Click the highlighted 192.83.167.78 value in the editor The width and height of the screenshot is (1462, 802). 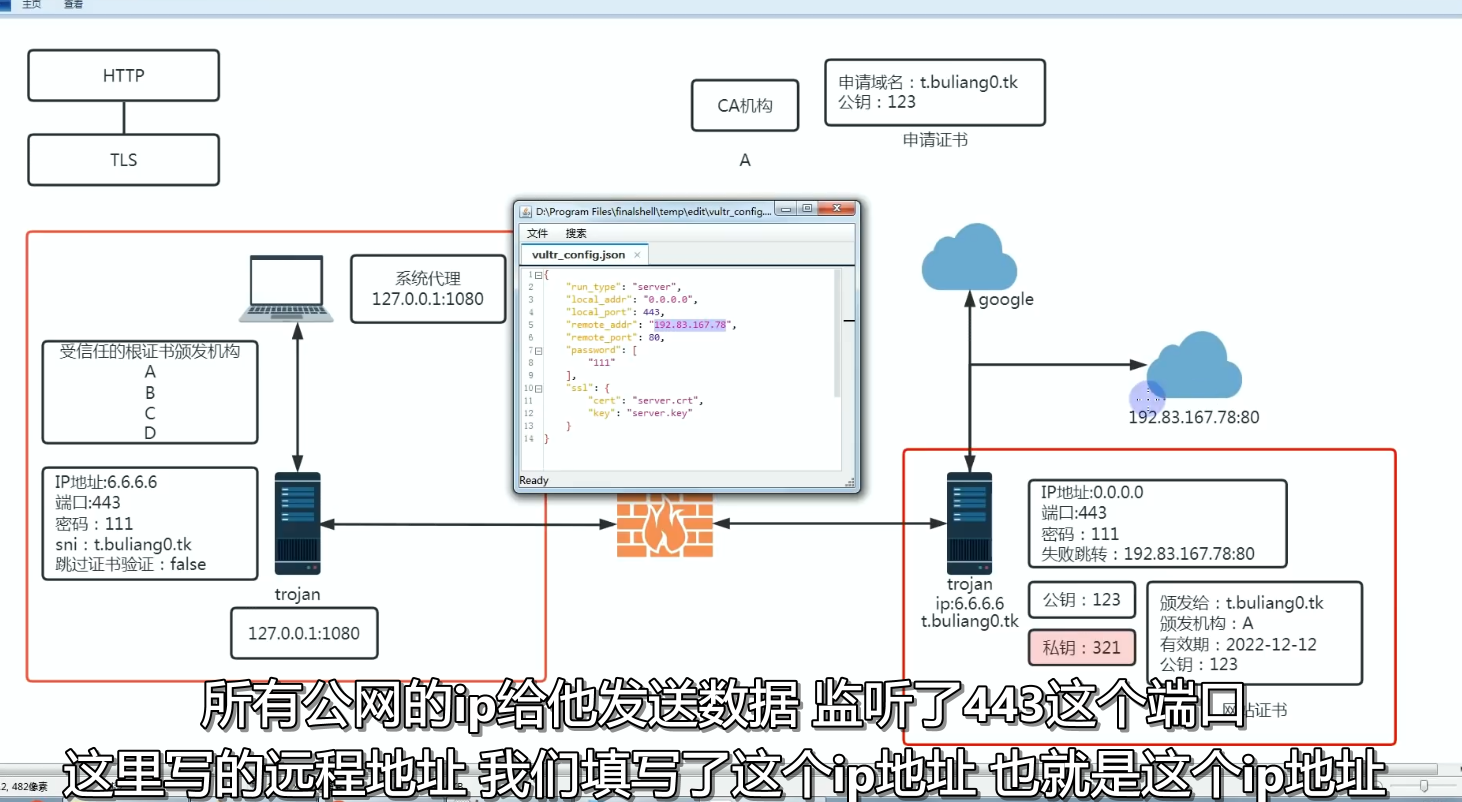pos(690,325)
